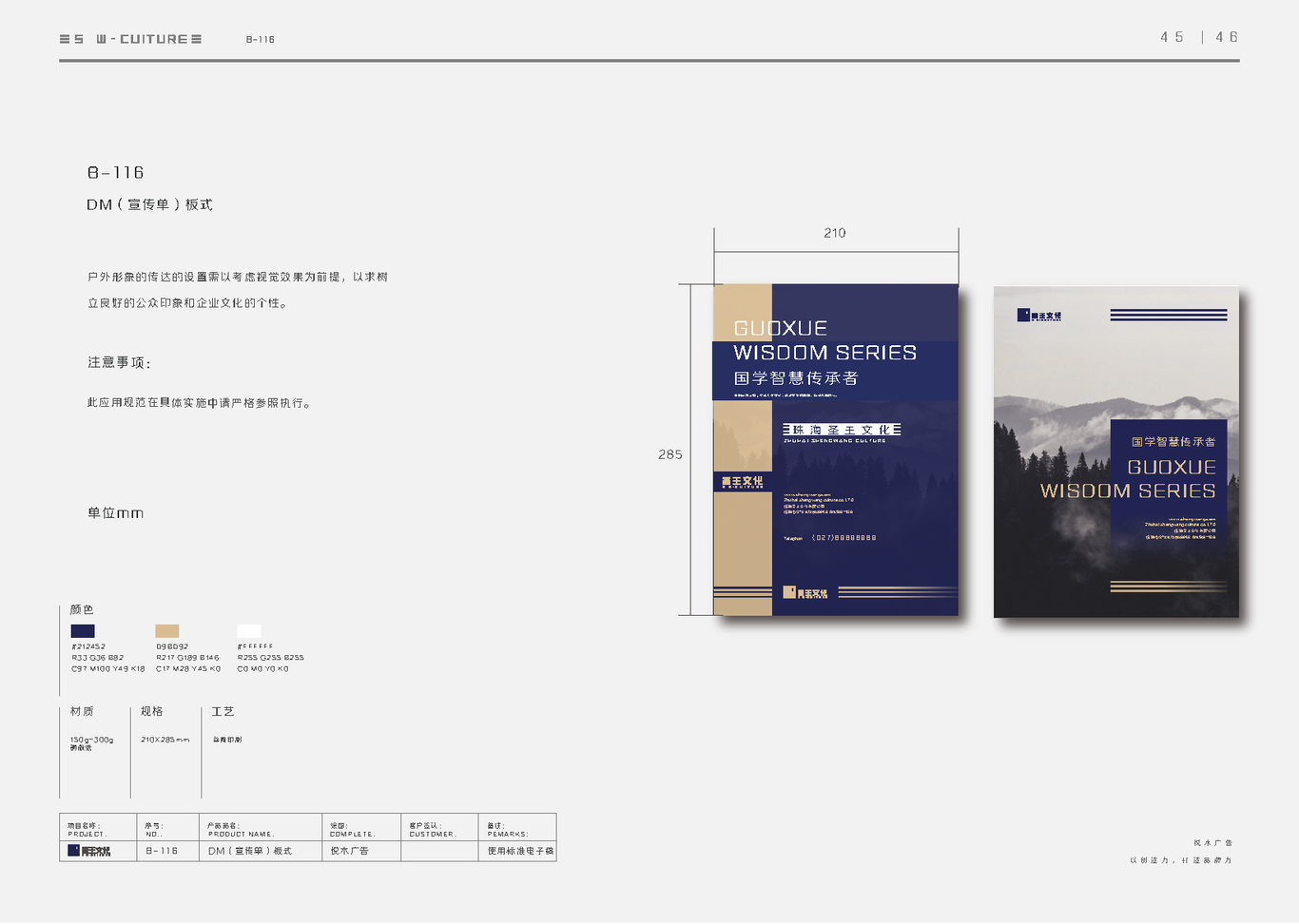Click gold GUOXUE text on the mountain flyer

1172,468
